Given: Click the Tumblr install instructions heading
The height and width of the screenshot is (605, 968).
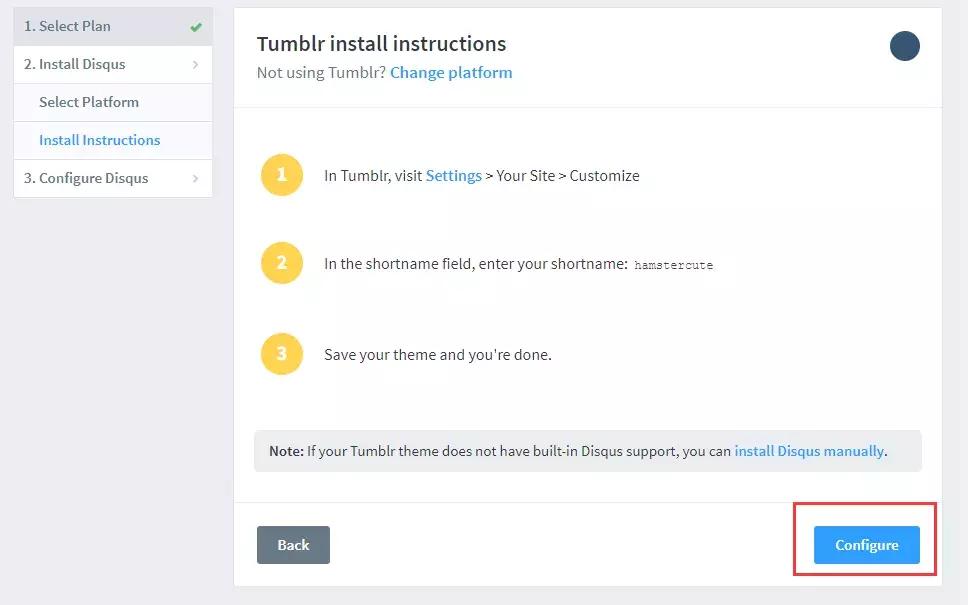Looking at the screenshot, I should 381,44.
